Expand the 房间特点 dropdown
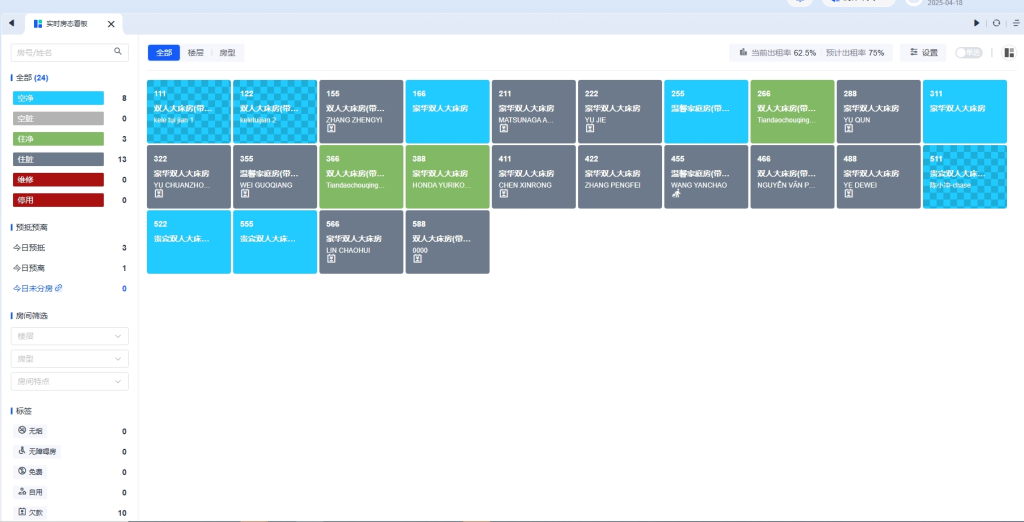The image size is (1024, 522). 70,381
